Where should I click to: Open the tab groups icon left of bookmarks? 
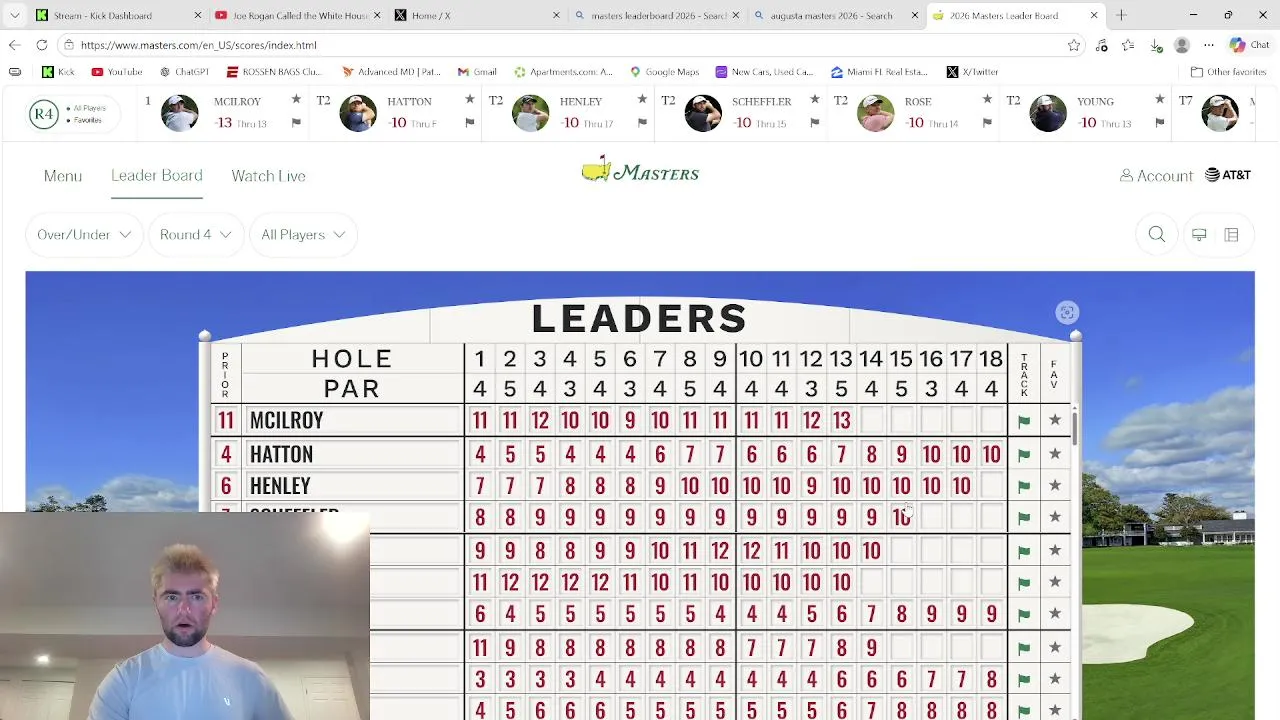[x=14, y=72]
